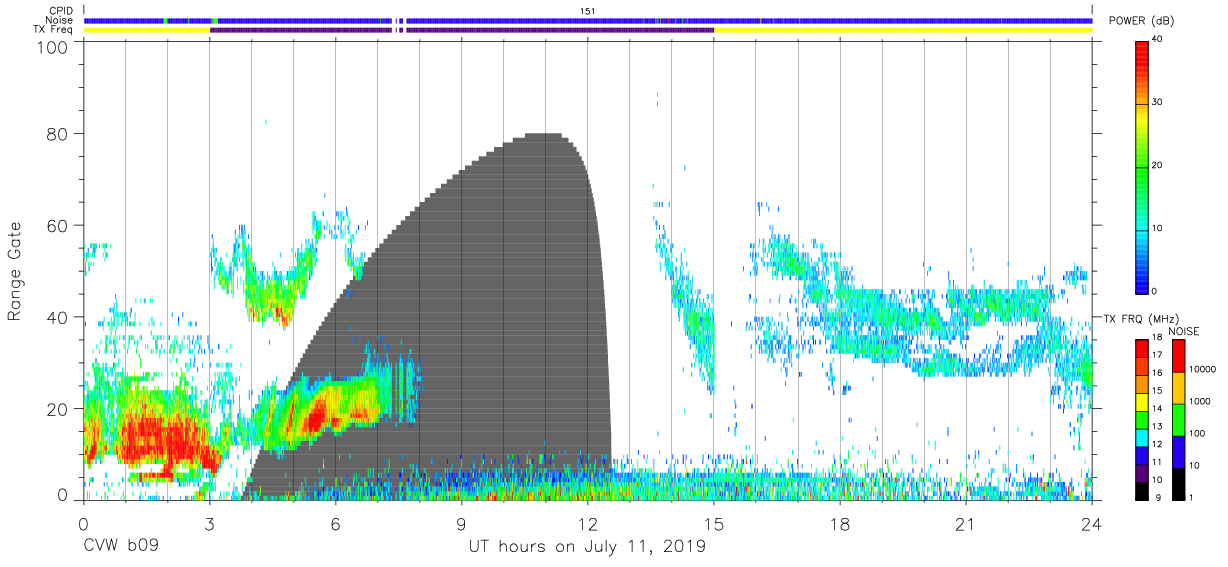Click the x-axis tick label 15

[x=714, y=523]
